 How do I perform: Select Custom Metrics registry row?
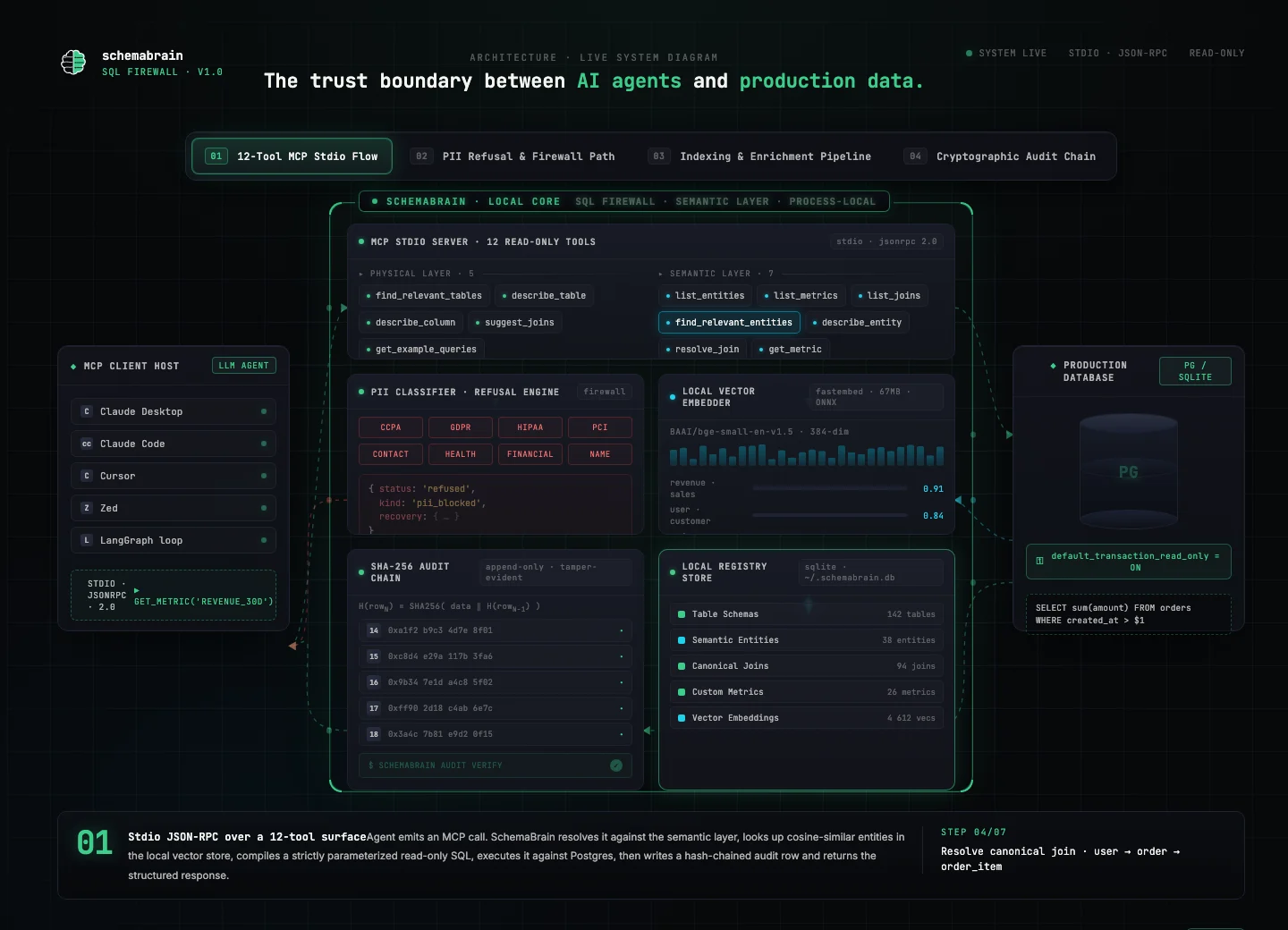point(807,692)
